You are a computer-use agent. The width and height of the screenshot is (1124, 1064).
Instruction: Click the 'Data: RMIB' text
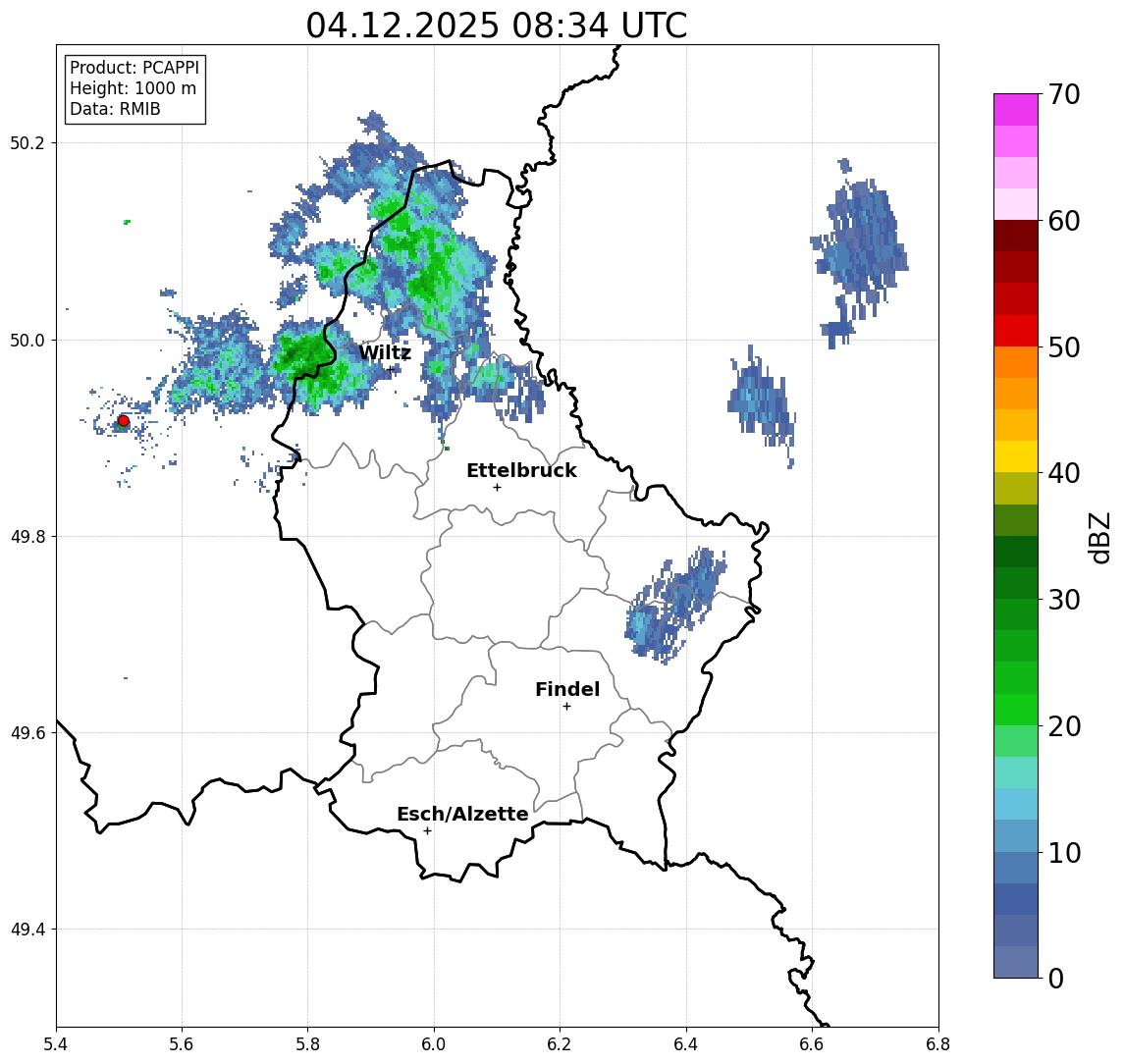coord(115,109)
